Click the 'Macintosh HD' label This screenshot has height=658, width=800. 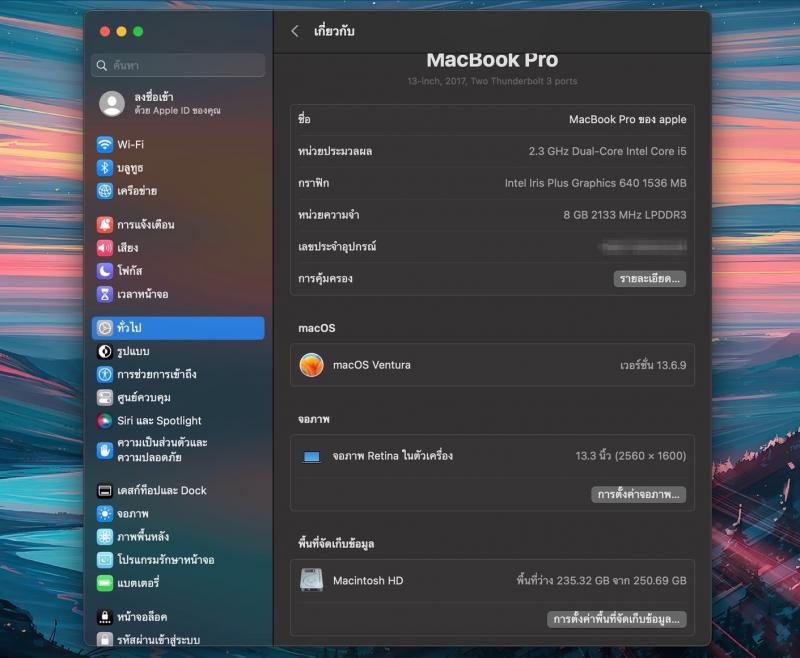368,581
